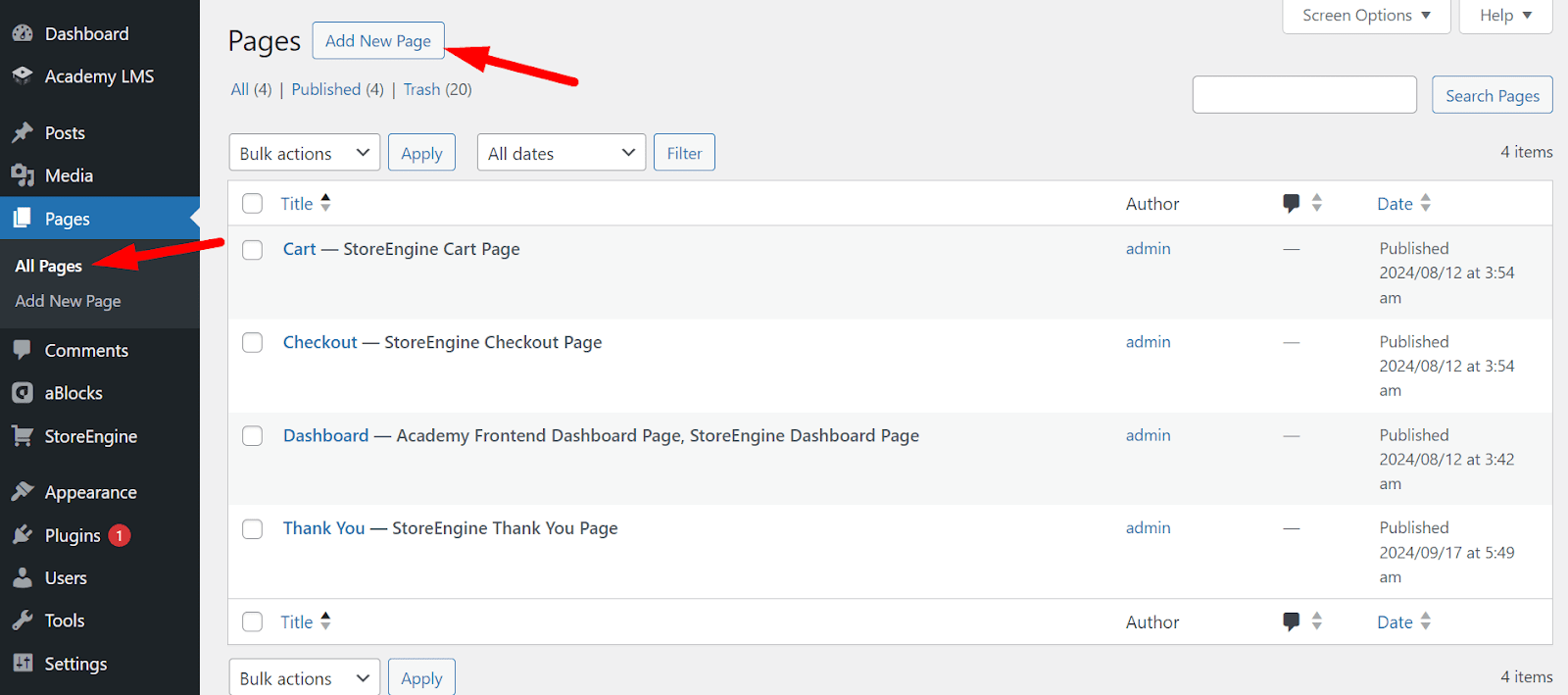The image size is (1568, 695).
Task: Click the Posts pushpin icon
Action: click(23, 132)
